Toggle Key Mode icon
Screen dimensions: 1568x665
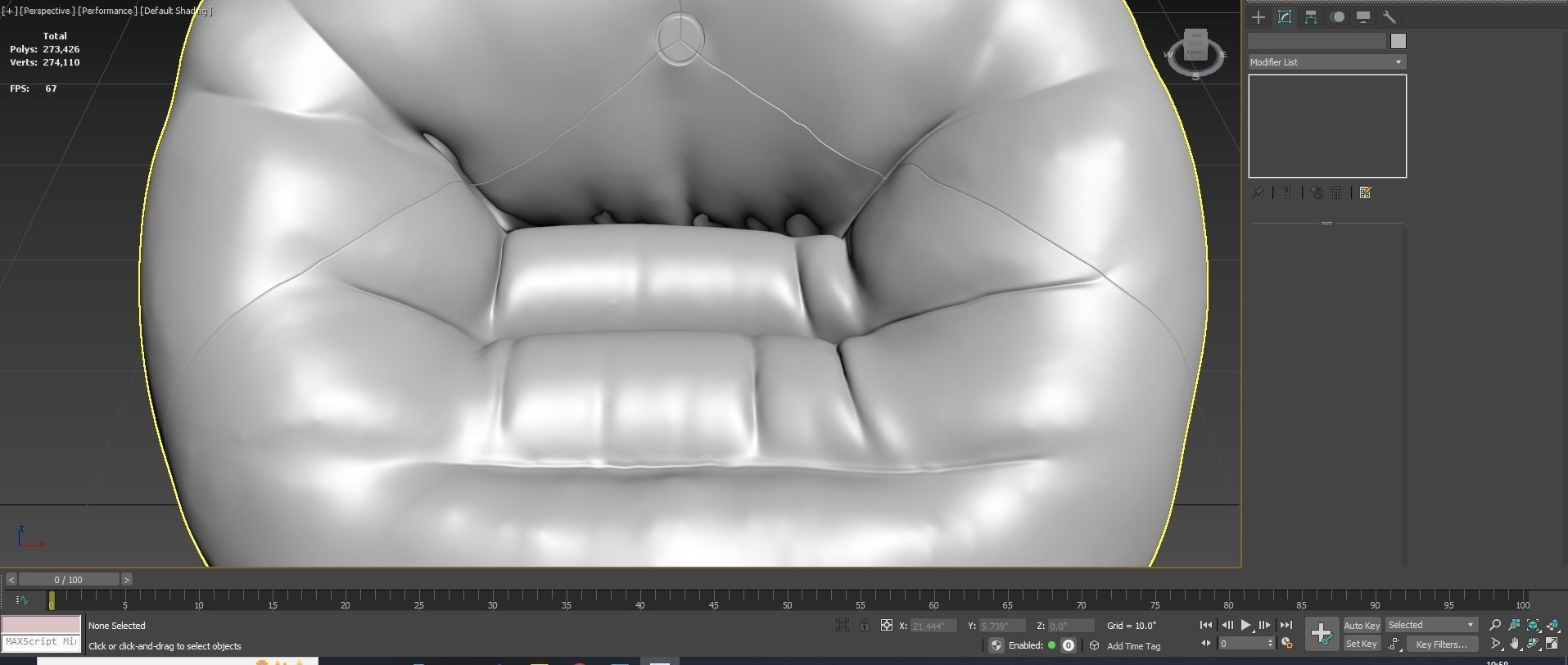(x=1205, y=644)
